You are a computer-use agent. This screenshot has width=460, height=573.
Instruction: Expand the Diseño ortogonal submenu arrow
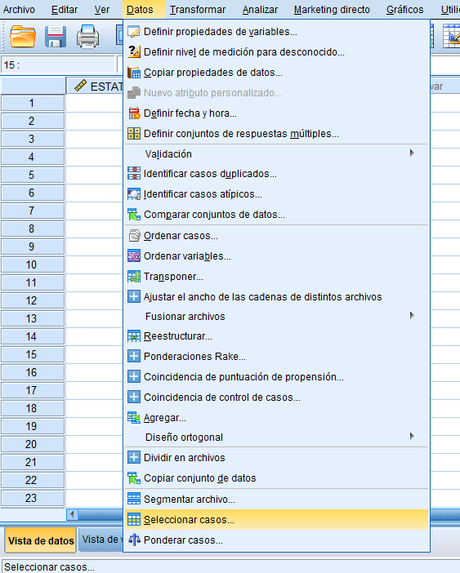[412, 436]
